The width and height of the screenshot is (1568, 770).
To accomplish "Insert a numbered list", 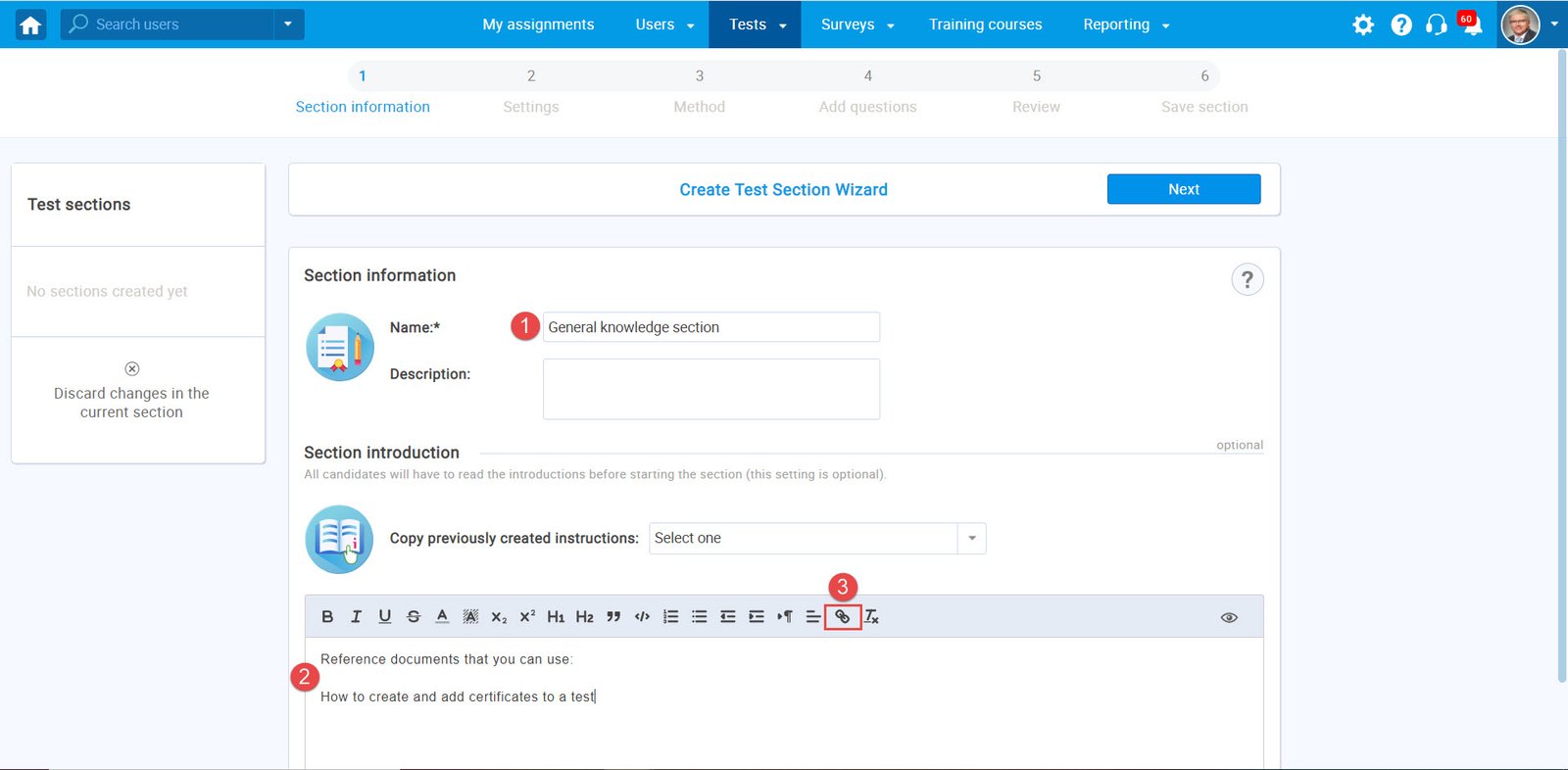I will [670, 617].
